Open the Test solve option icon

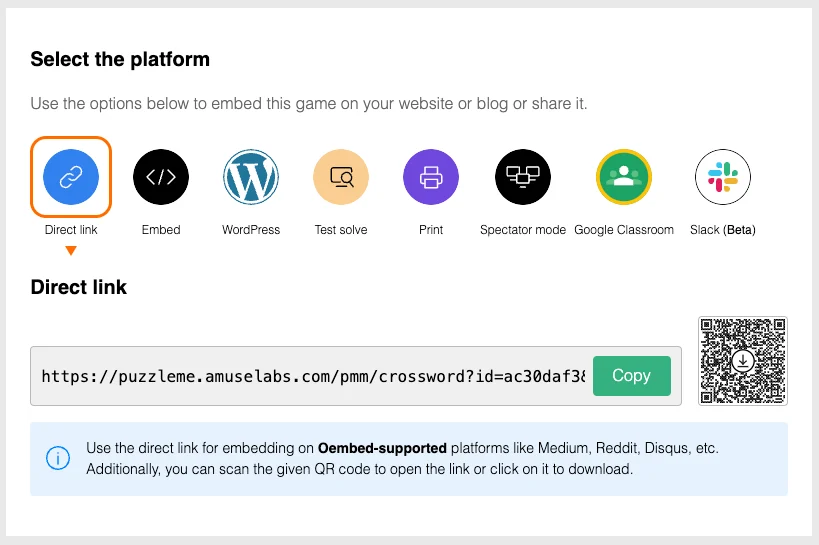[341, 177]
